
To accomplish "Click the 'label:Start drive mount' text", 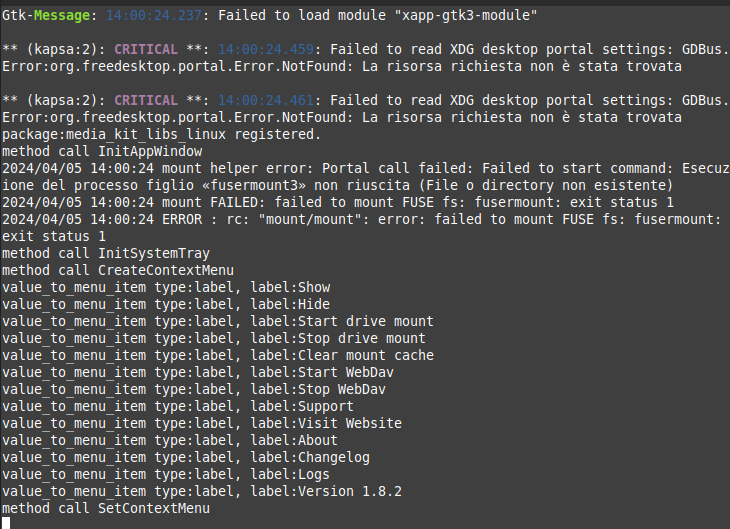I will coord(342,321).
